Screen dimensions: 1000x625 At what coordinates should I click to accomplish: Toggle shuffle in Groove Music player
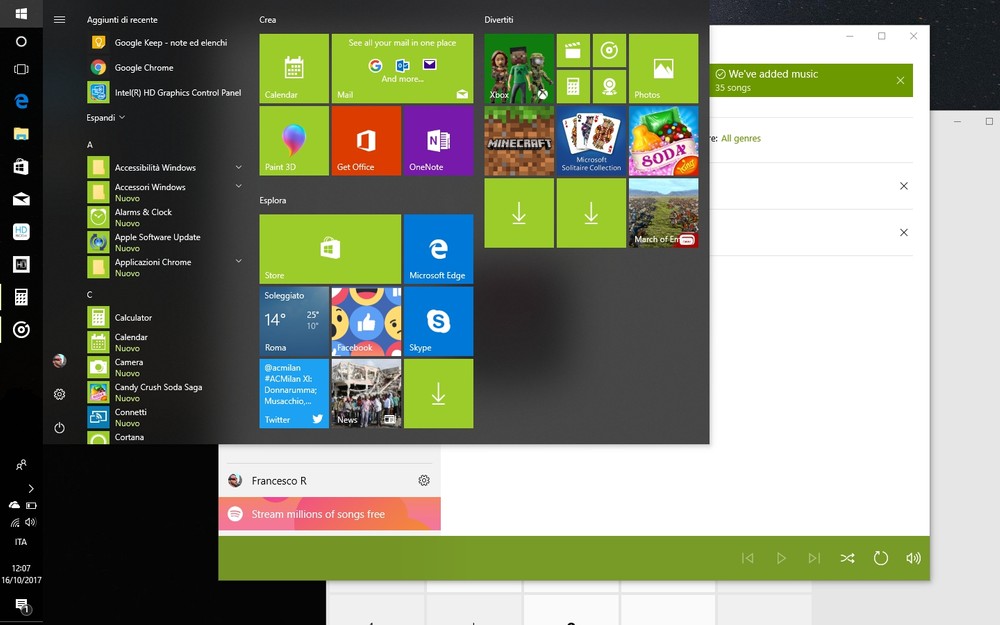(847, 558)
